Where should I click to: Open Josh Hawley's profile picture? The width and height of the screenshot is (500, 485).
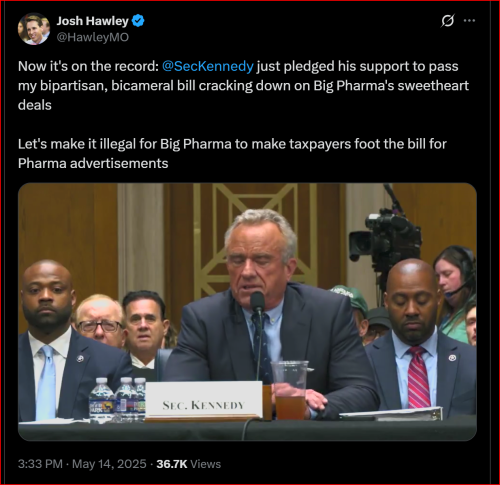pos(34,29)
